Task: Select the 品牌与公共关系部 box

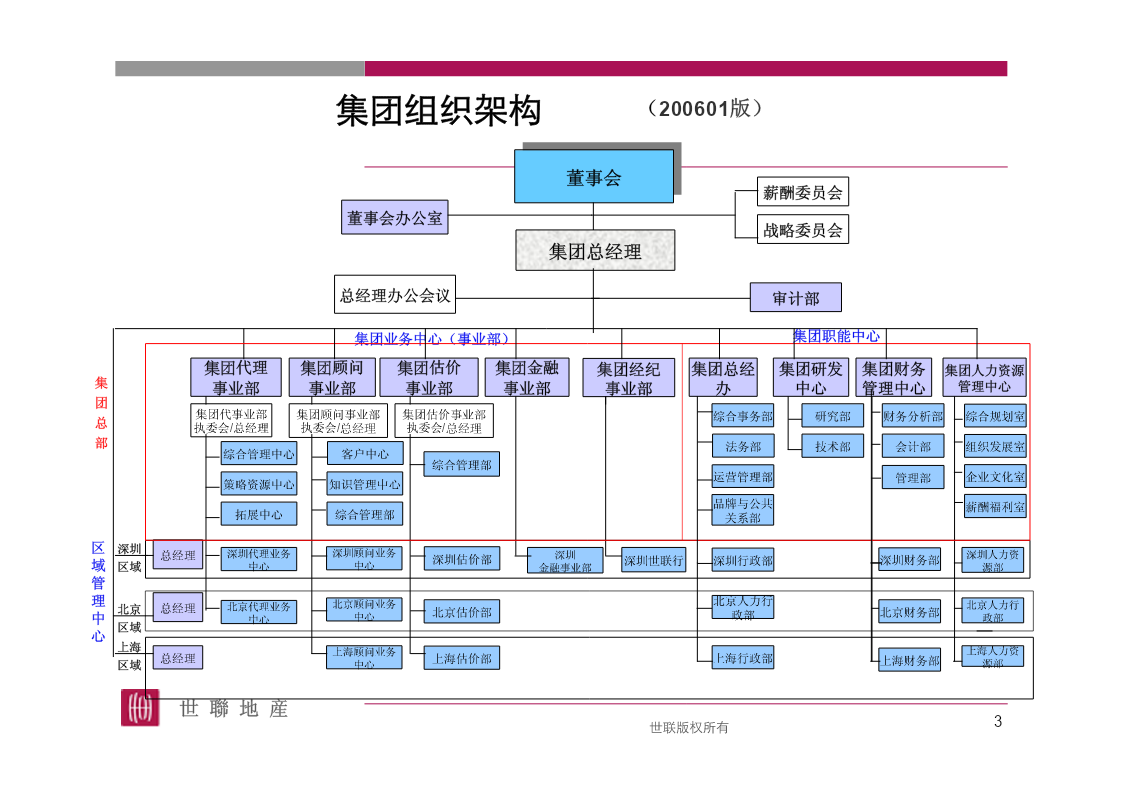Action: [x=743, y=510]
